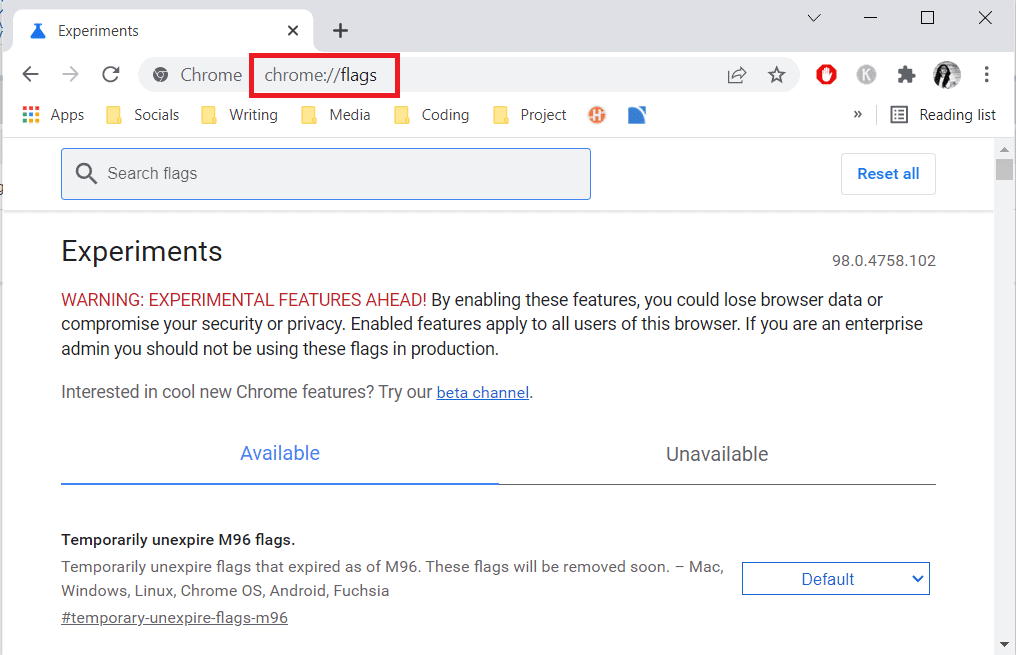Open the tab search chevron

coord(814,18)
